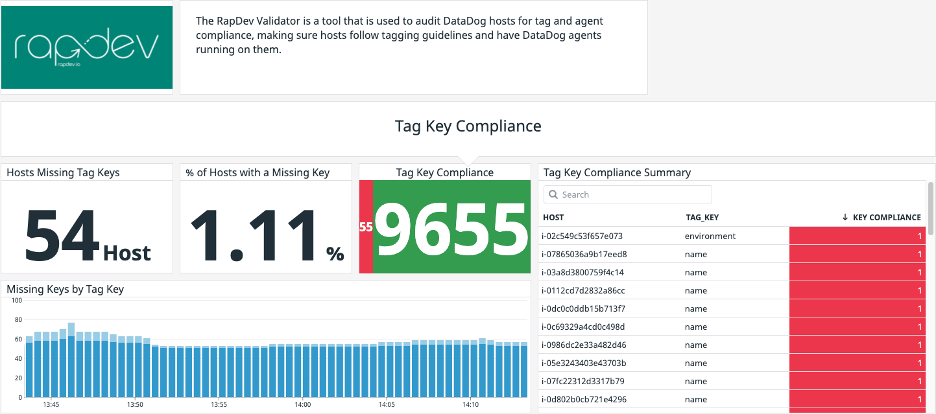Click the Hosts Missing Tag Keys title

(x=63, y=172)
